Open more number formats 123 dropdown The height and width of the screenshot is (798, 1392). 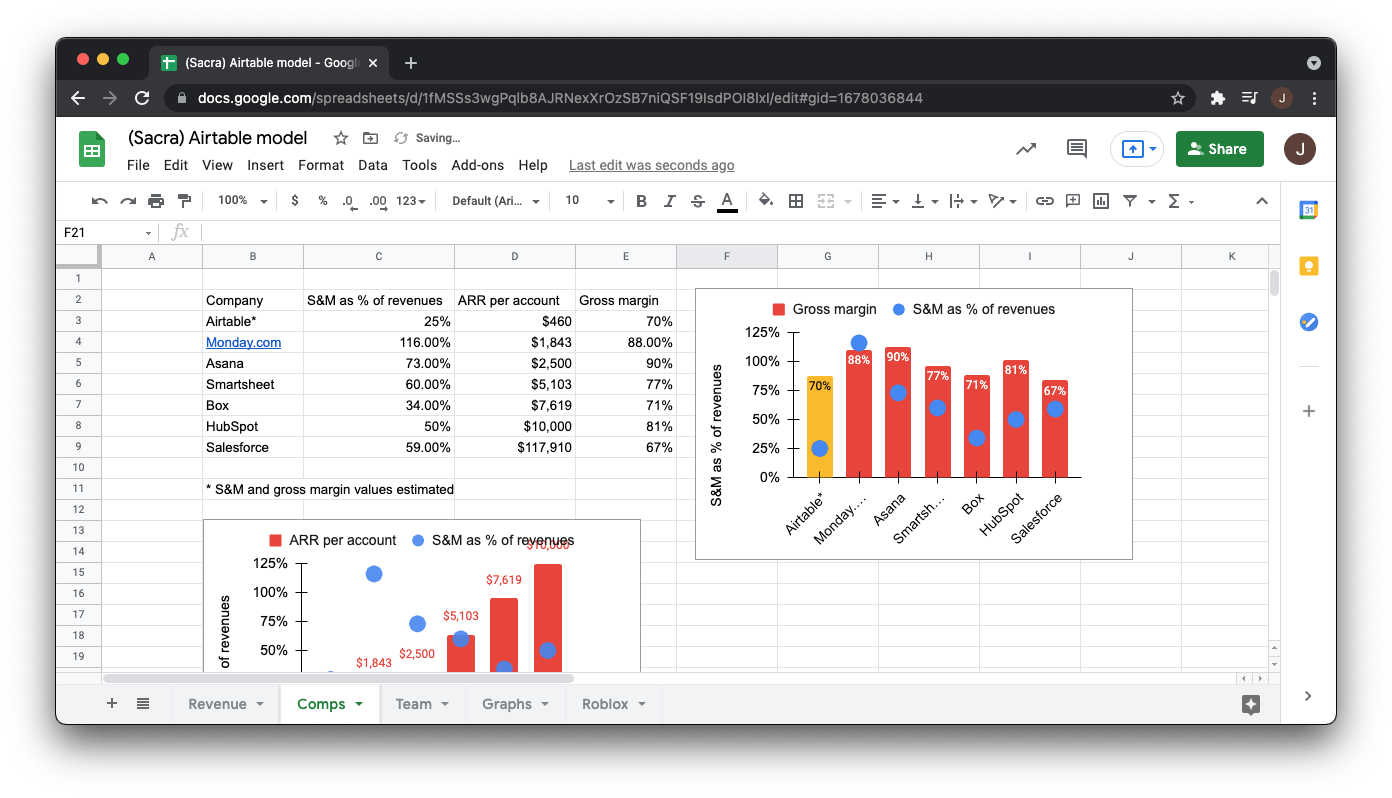(x=411, y=201)
